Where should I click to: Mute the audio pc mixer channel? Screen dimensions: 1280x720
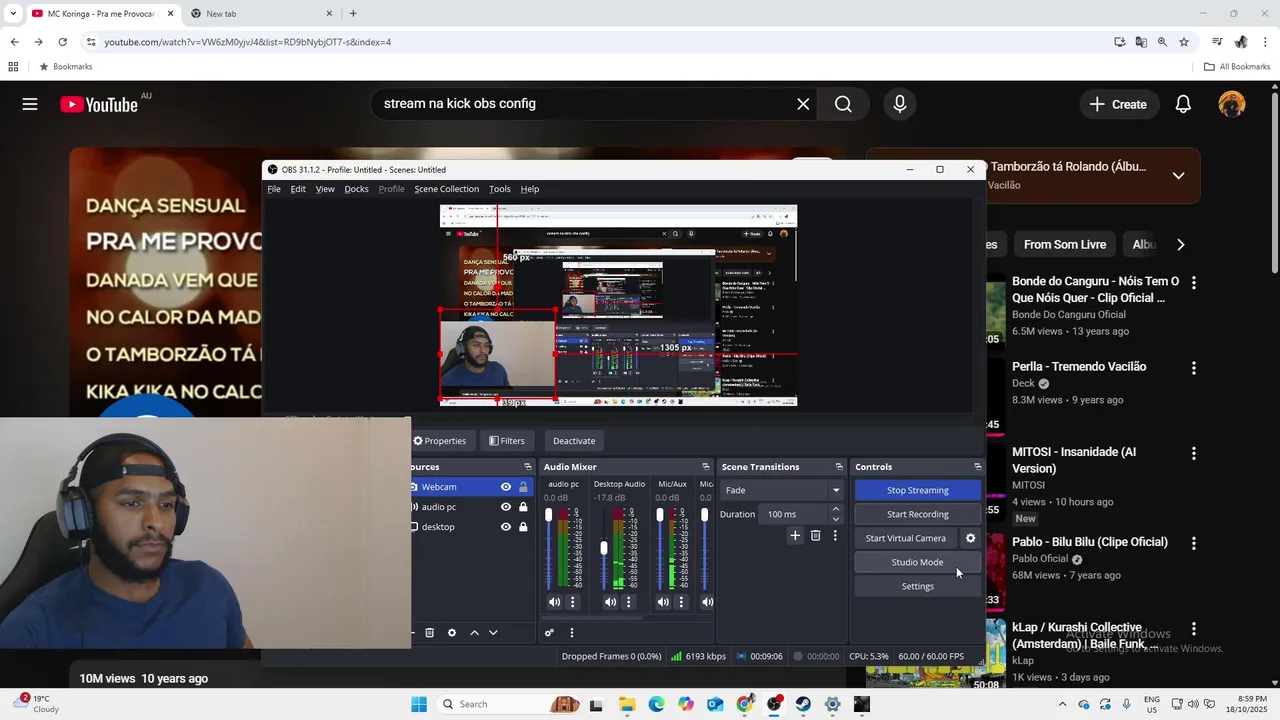554,602
